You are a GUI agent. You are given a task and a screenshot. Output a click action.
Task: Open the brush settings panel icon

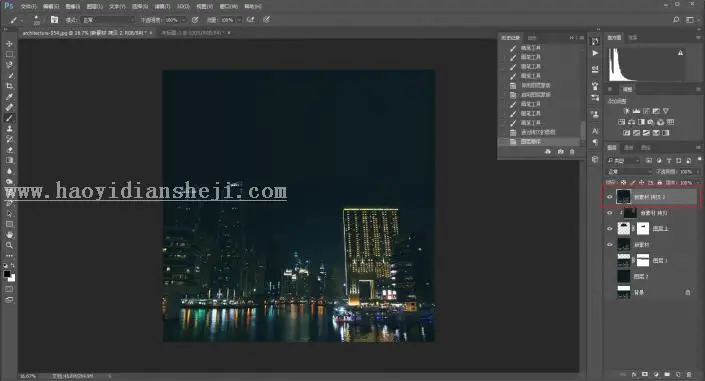[x=54, y=20]
